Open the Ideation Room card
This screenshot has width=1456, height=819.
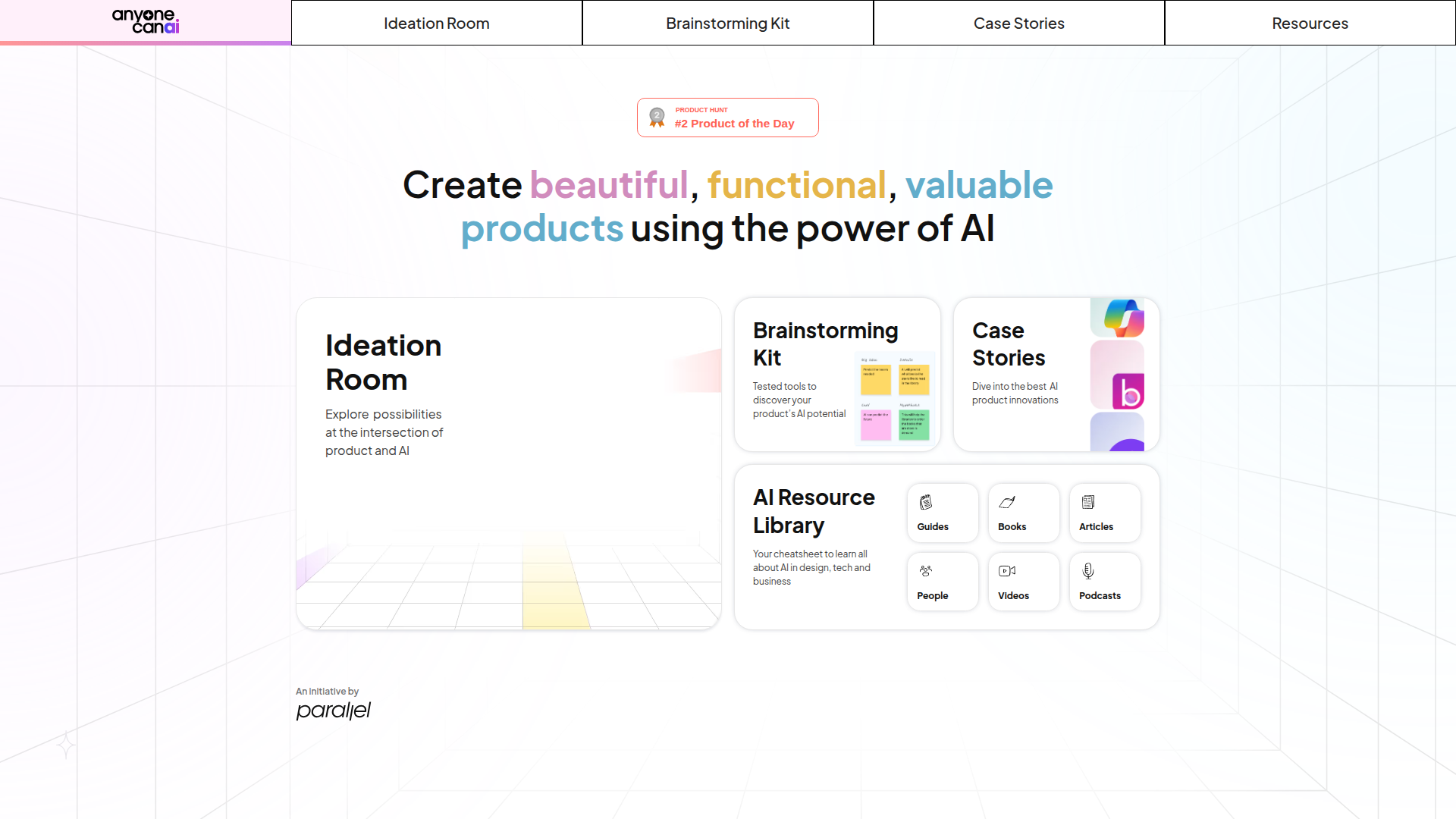508,463
